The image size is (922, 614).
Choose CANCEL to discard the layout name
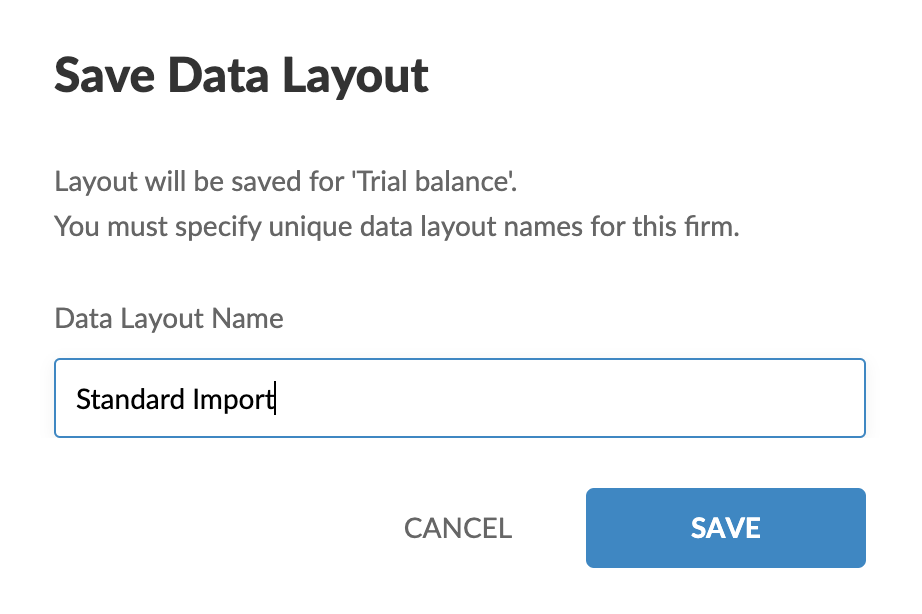(x=457, y=528)
